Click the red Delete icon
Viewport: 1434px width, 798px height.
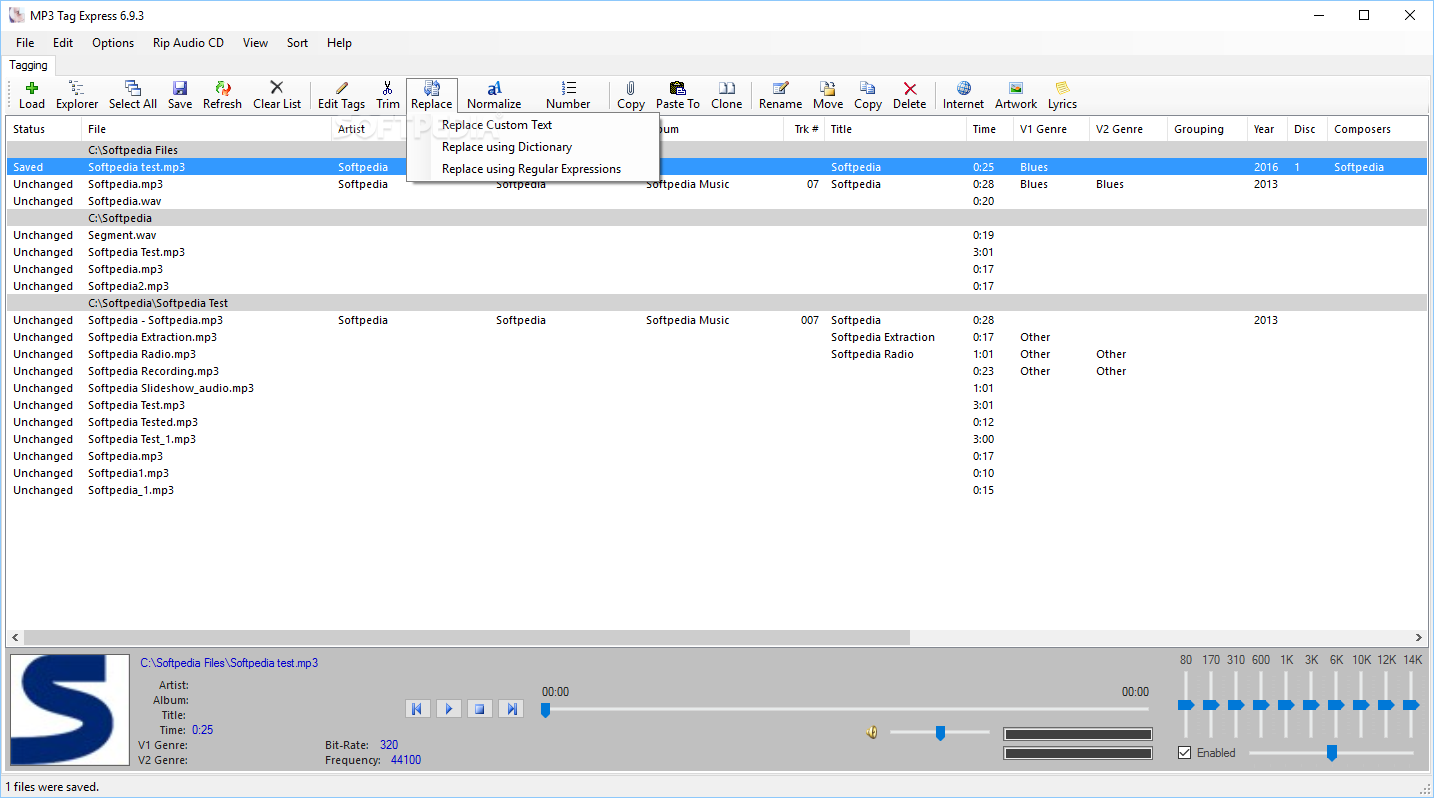[910, 96]
